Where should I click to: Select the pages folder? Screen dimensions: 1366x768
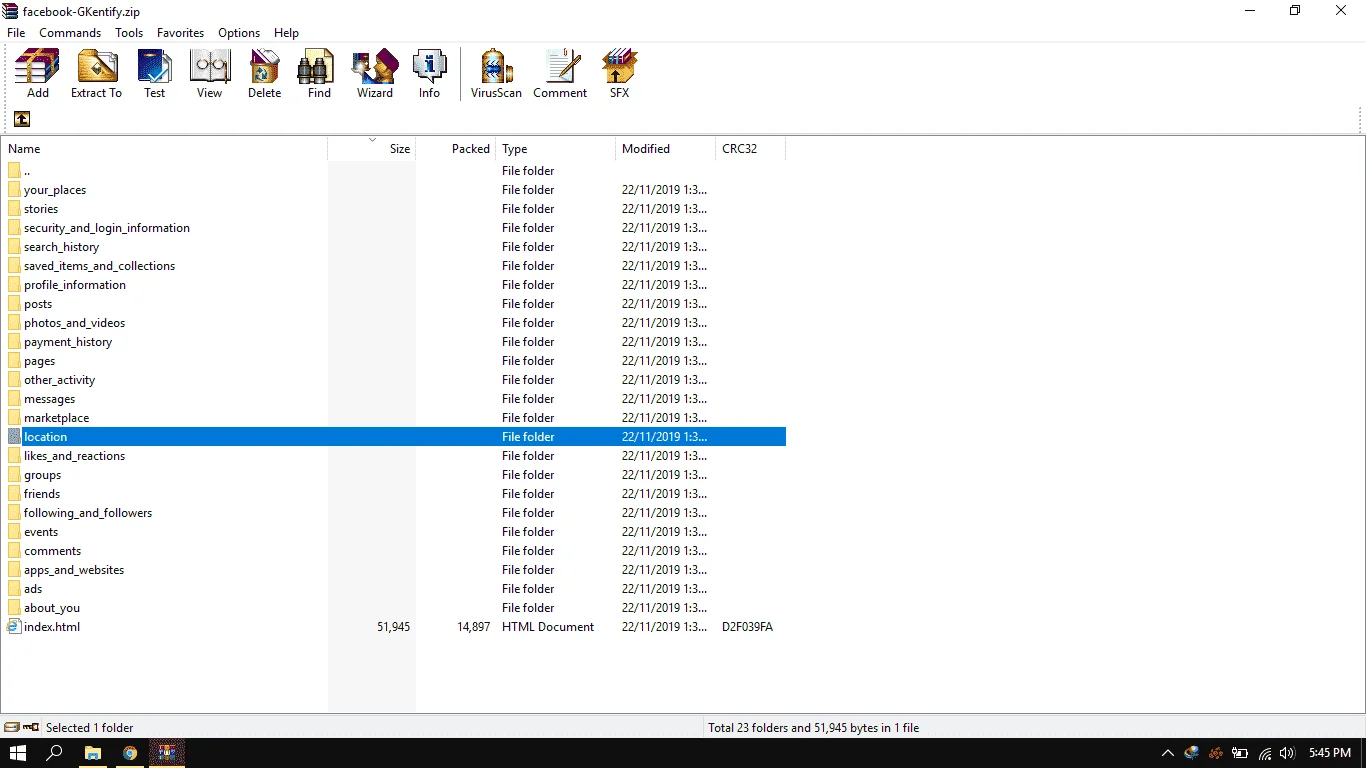click(394, 361)
